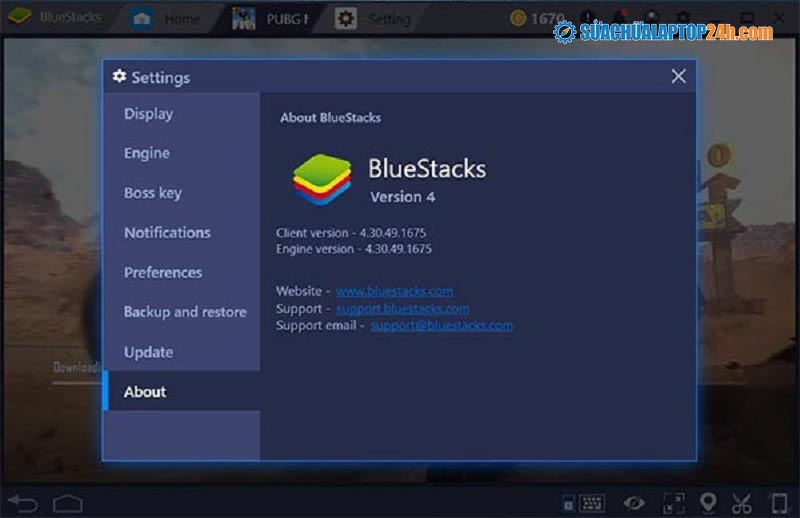Image resolution: width=800 pixels, height=518 pixels.
Task: Open the Setting tab with gear icon
Action: pos(375,18)
